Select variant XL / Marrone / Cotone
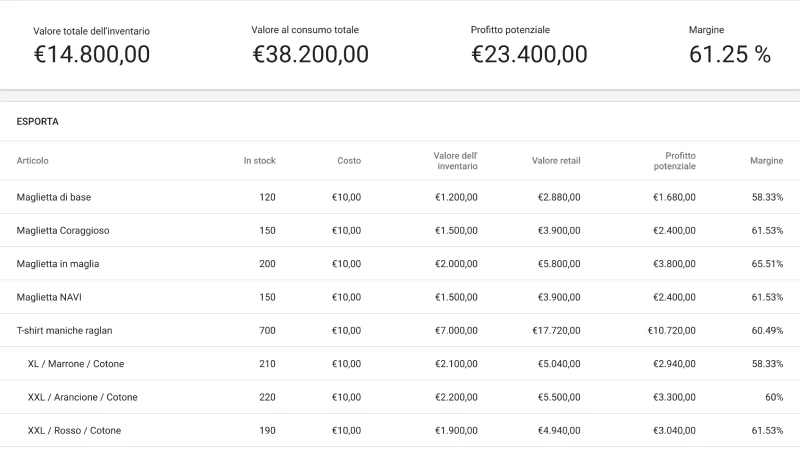Image resolution: width=800 pixels, height=450 pixels. (x=76, y=364)
